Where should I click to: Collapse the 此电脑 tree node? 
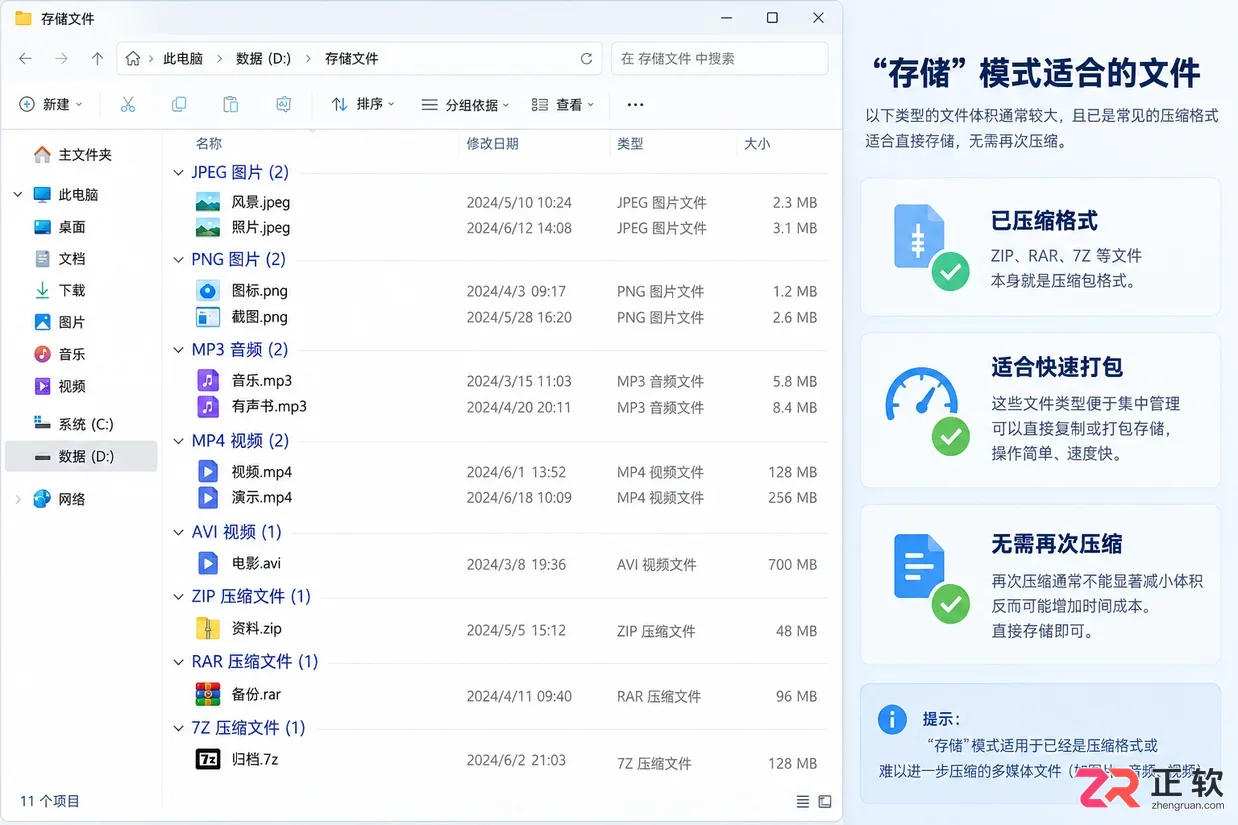[x=18, y=195]
